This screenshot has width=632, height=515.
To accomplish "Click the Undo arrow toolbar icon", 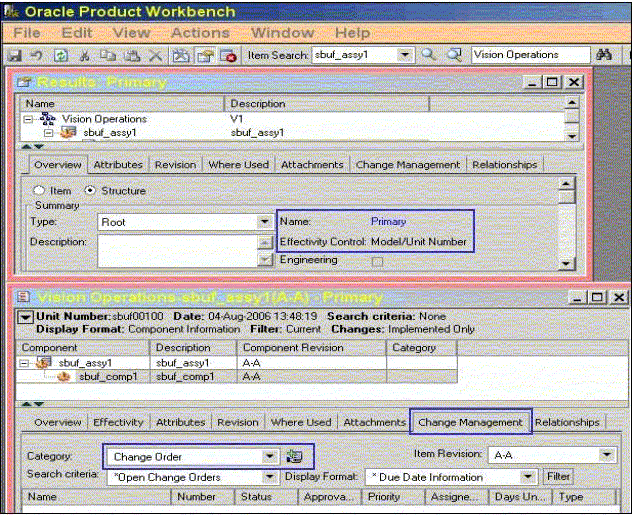I will [37, 55].
